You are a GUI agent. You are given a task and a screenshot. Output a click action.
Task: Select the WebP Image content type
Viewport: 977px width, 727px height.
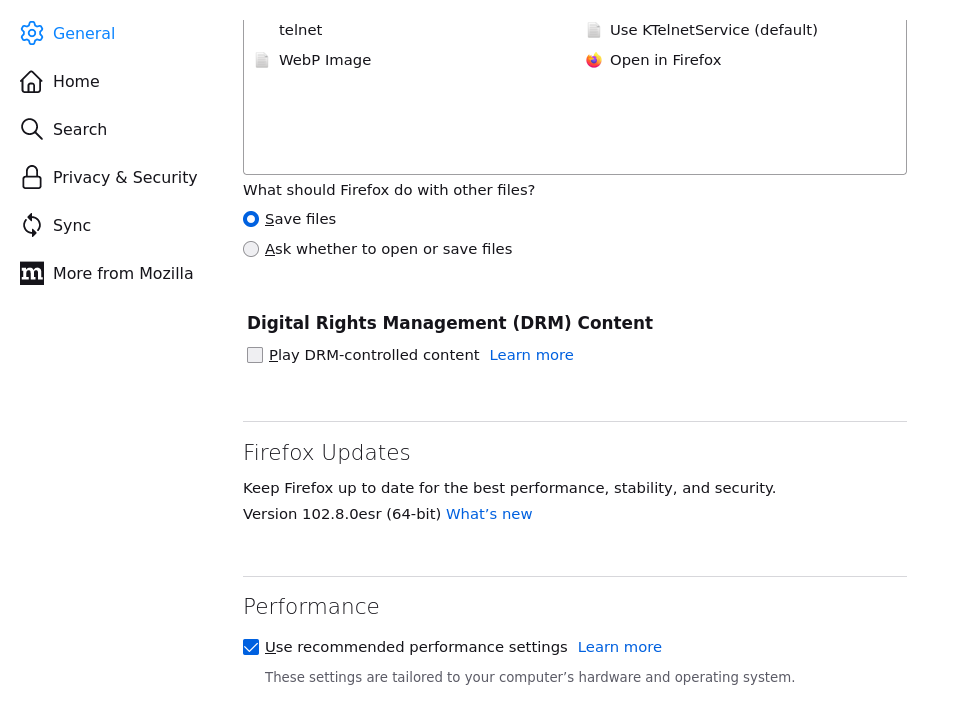(x=574, y=60)
